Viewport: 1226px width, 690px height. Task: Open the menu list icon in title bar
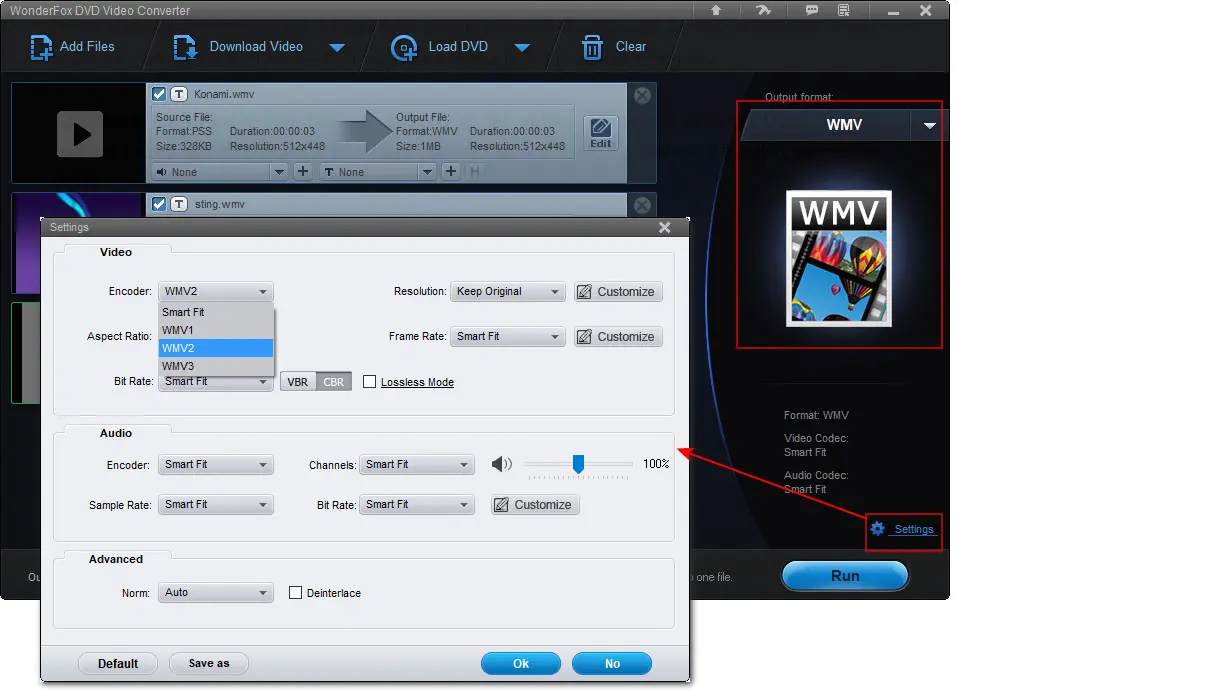844,10
